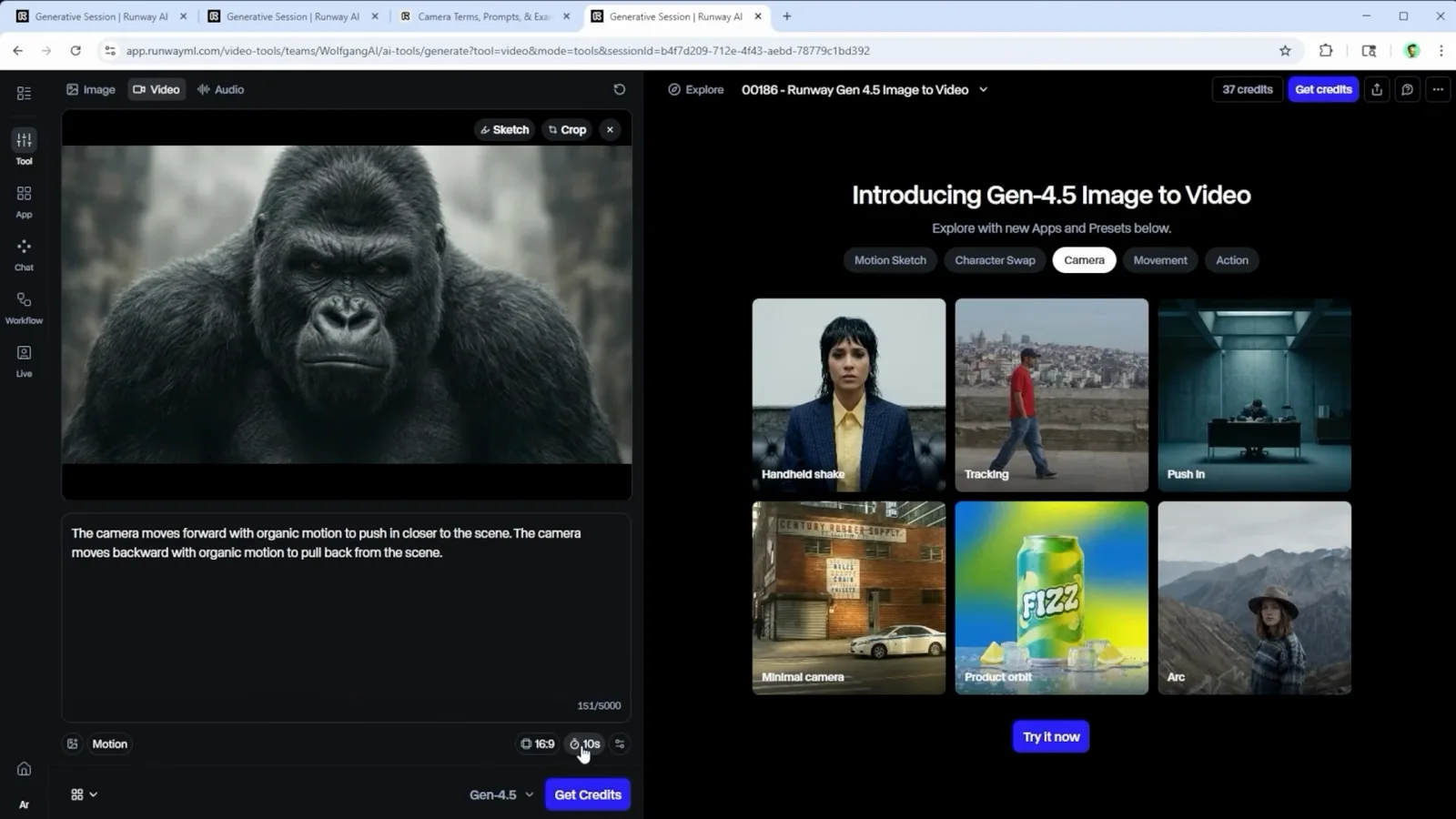Select the Handheld shake preset thumbnail
The height and width of the screenshot is (819, 1456).
[x=849, y=395]
